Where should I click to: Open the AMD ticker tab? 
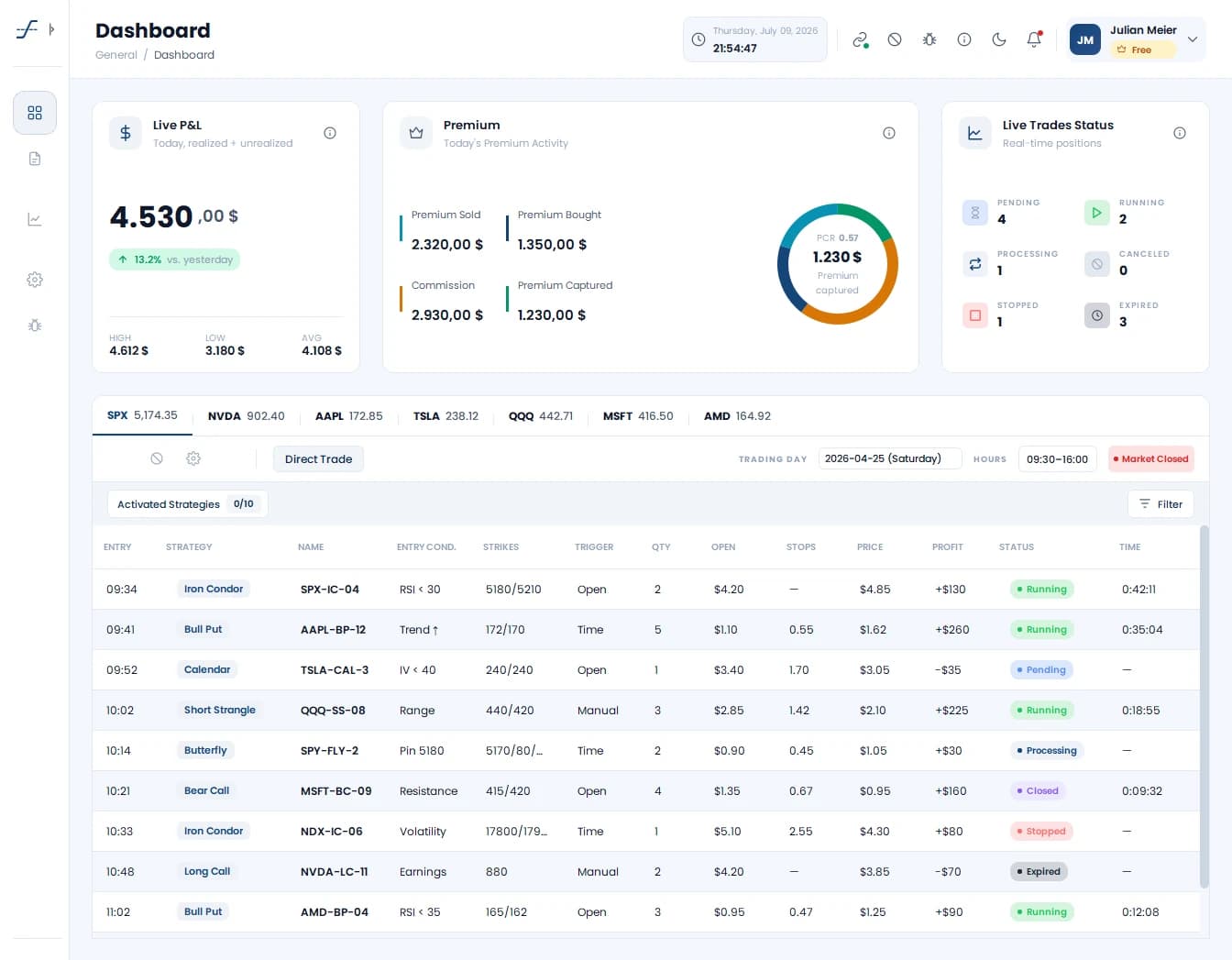tap(737, 416)
